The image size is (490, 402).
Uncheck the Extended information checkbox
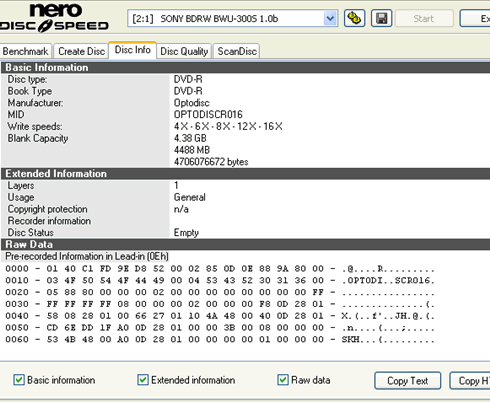(143, 380)
